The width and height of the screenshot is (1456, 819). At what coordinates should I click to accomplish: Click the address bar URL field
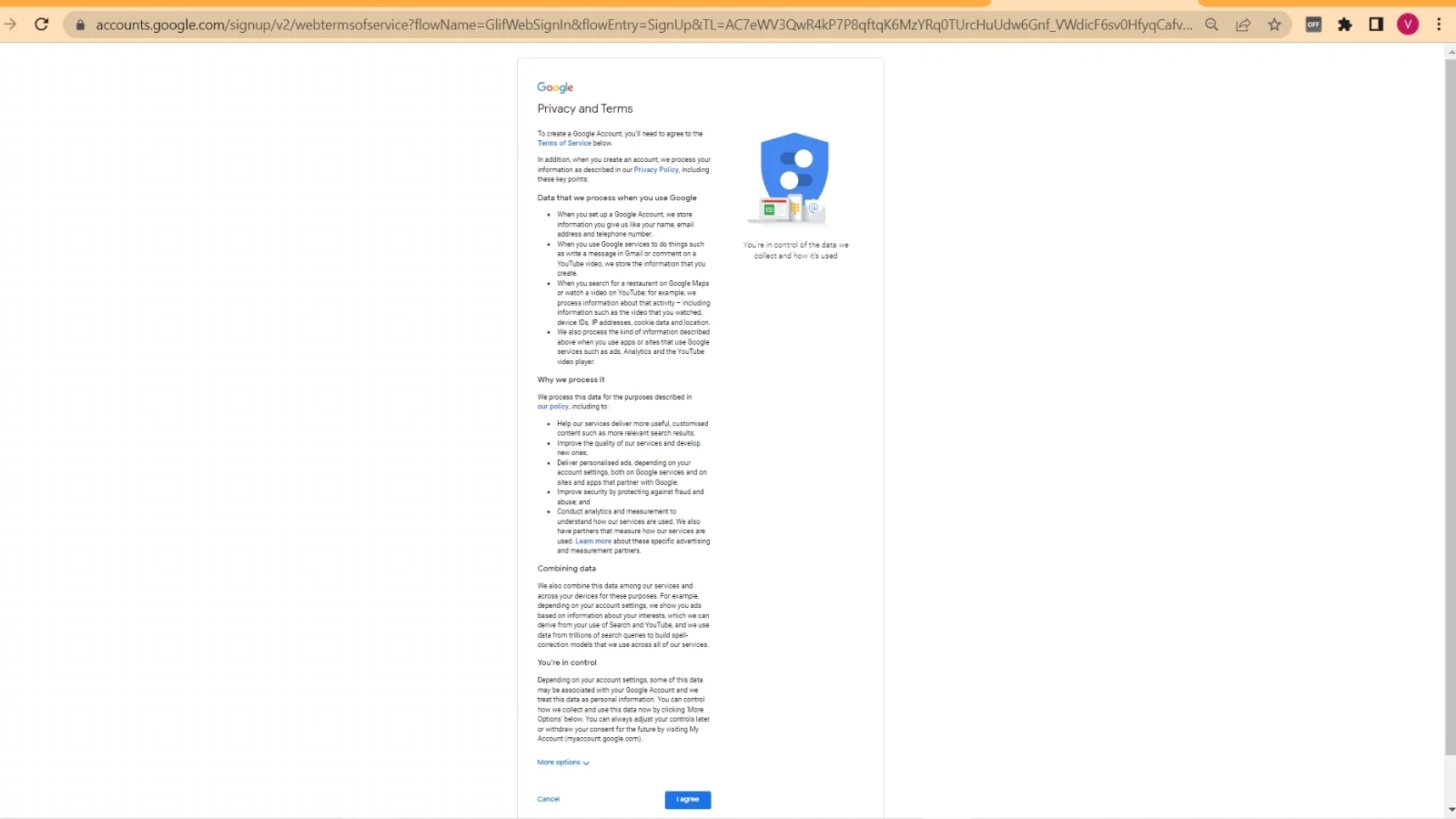coord(643,25)
